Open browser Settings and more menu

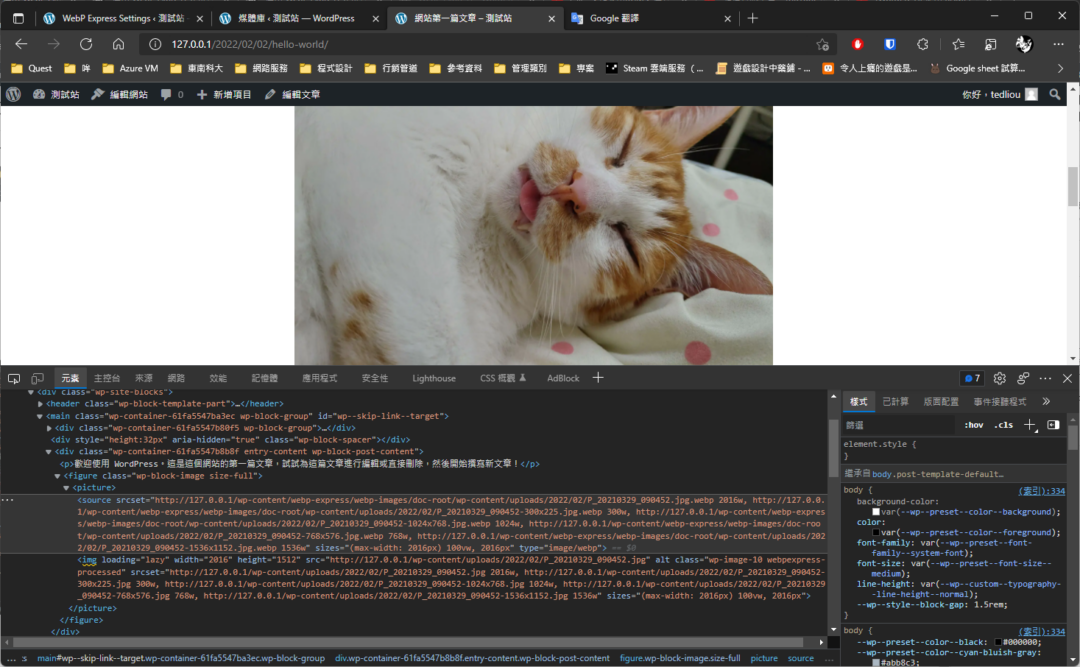click(1059, 44)
